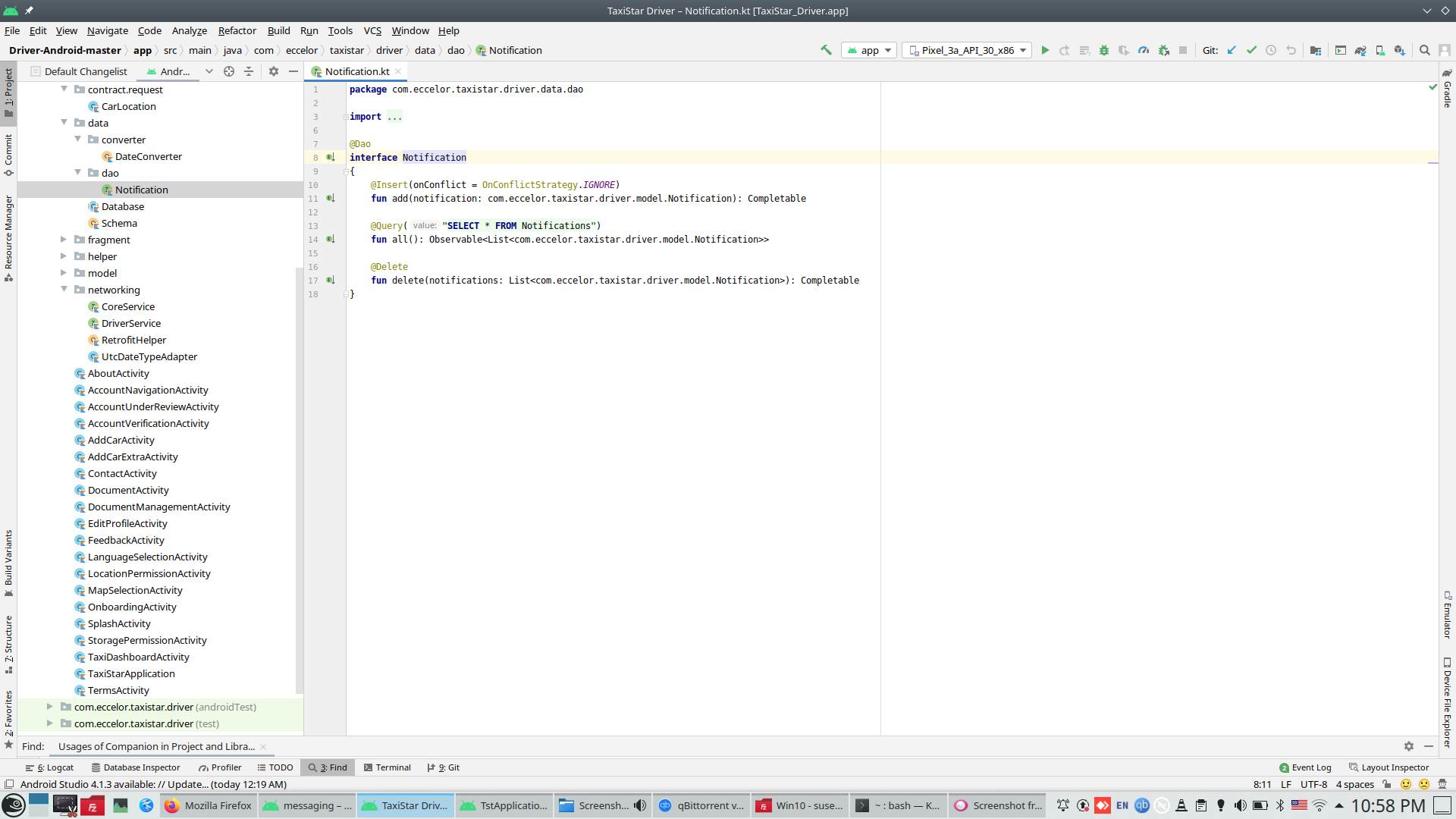Collapse the networking folder

coord(64,290)
